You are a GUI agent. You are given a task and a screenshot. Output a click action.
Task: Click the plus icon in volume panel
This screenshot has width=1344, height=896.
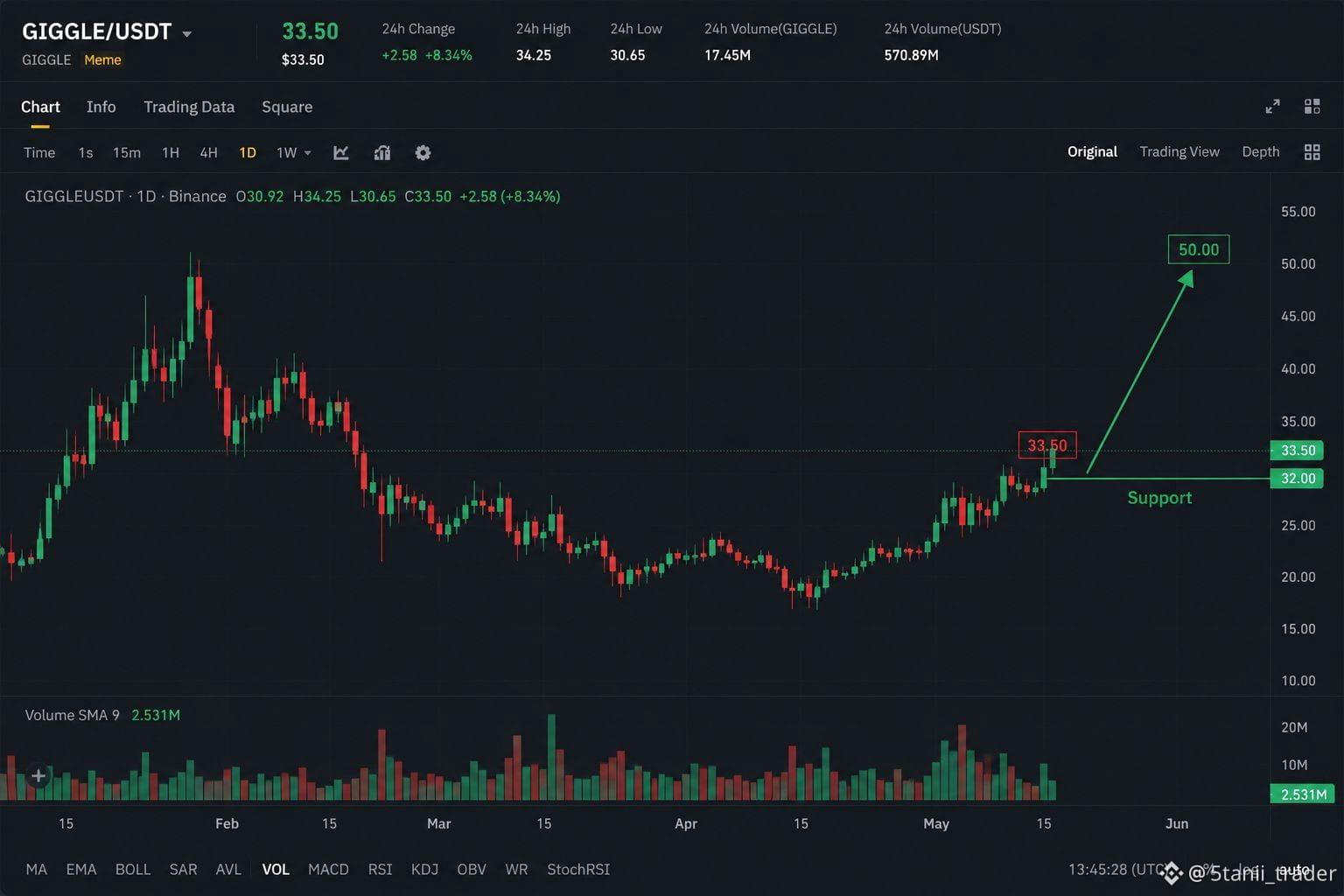pyautogui.click(x=38, y=775)
